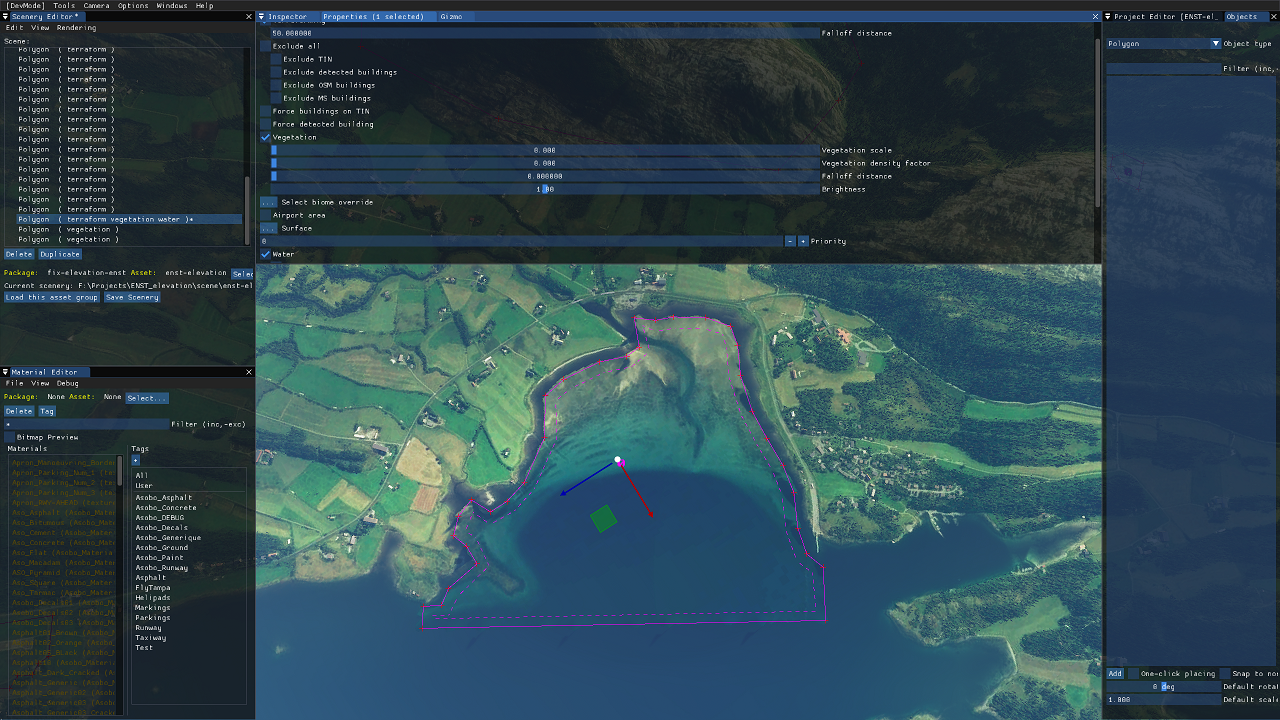This screenshot has width=1280, height=720.
Task: Open the Surface selector ellipsis button
Action: (x=268, y=228)
